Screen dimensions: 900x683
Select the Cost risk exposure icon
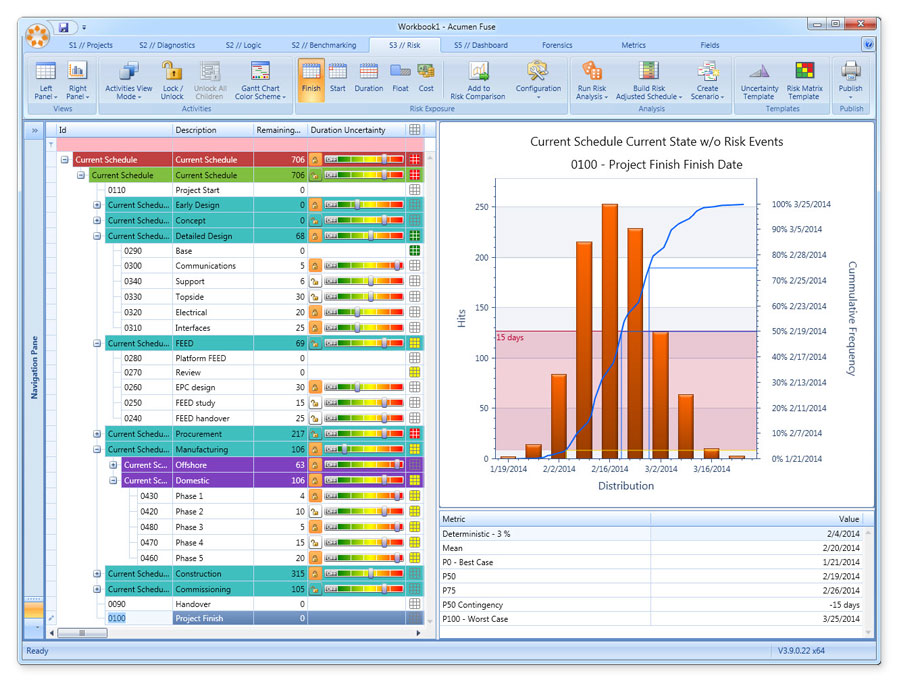[426, 71]
